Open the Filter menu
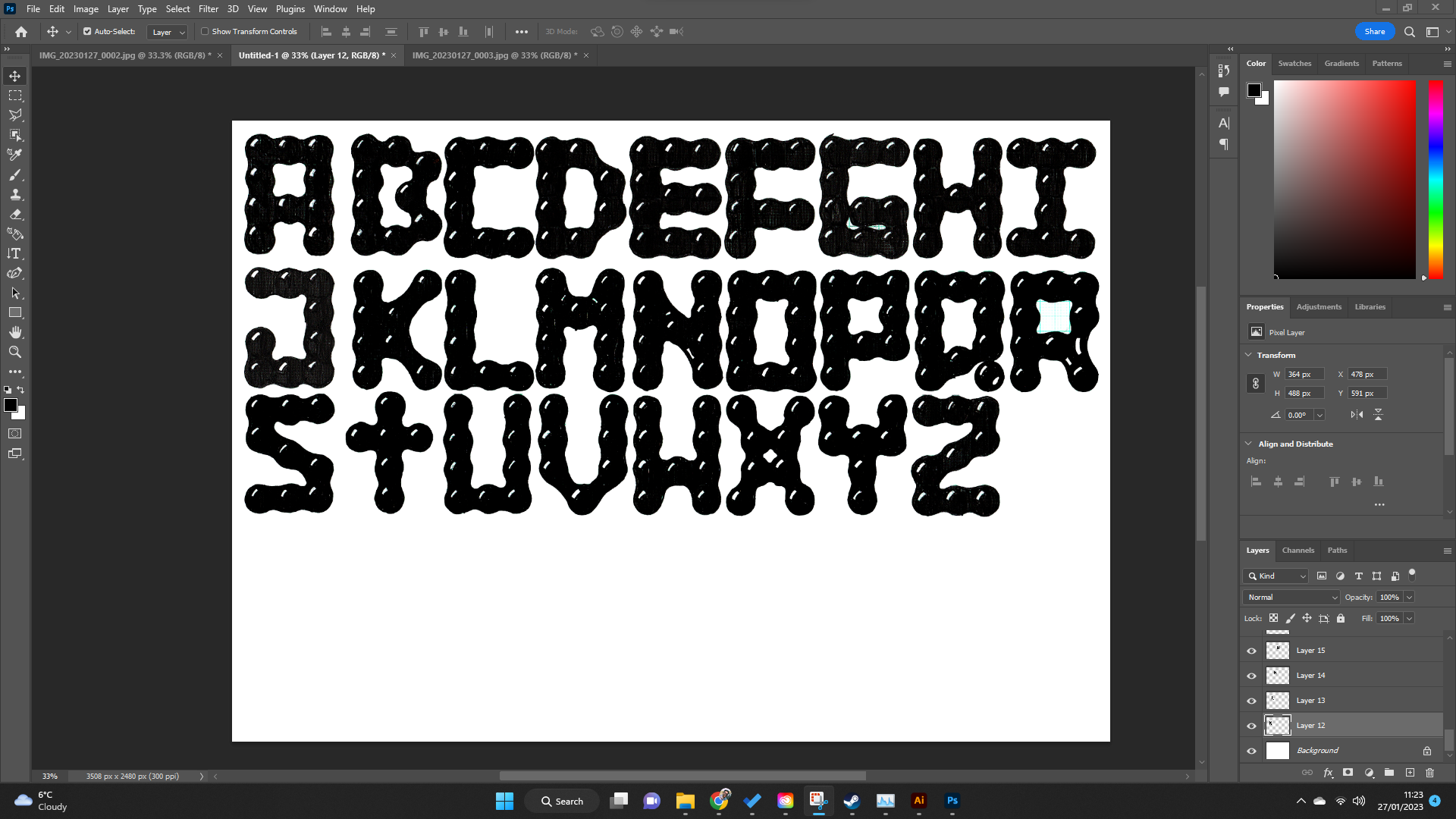The height and width of the screenshot is (819, 1456). [x=209, y=8]
